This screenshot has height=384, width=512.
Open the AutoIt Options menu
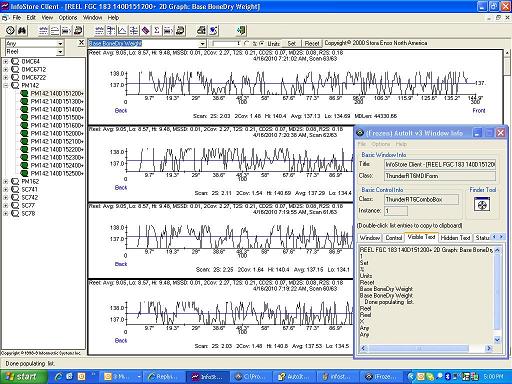click(381, 144)
